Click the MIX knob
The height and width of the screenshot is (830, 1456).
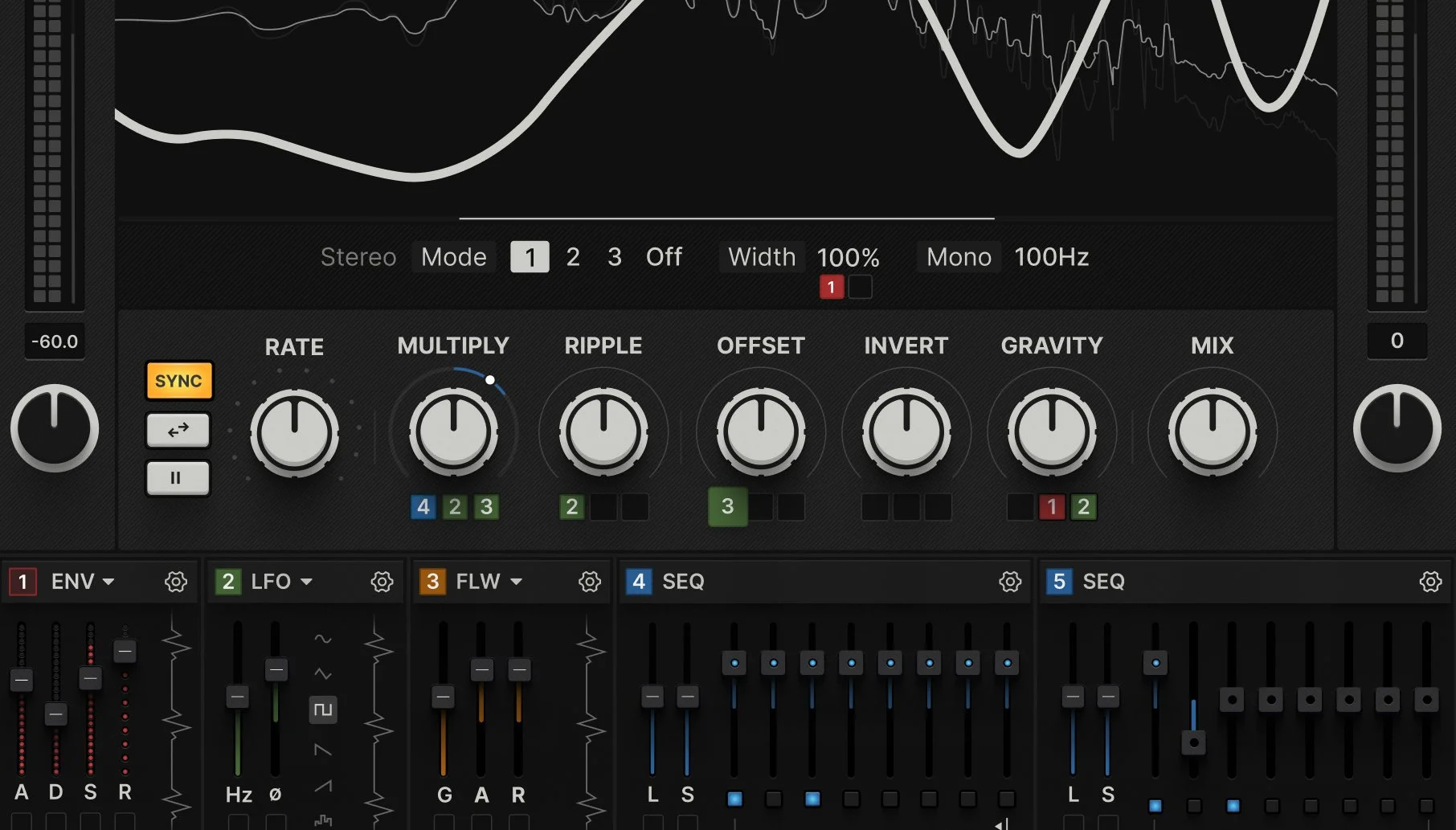(1212, 431)
